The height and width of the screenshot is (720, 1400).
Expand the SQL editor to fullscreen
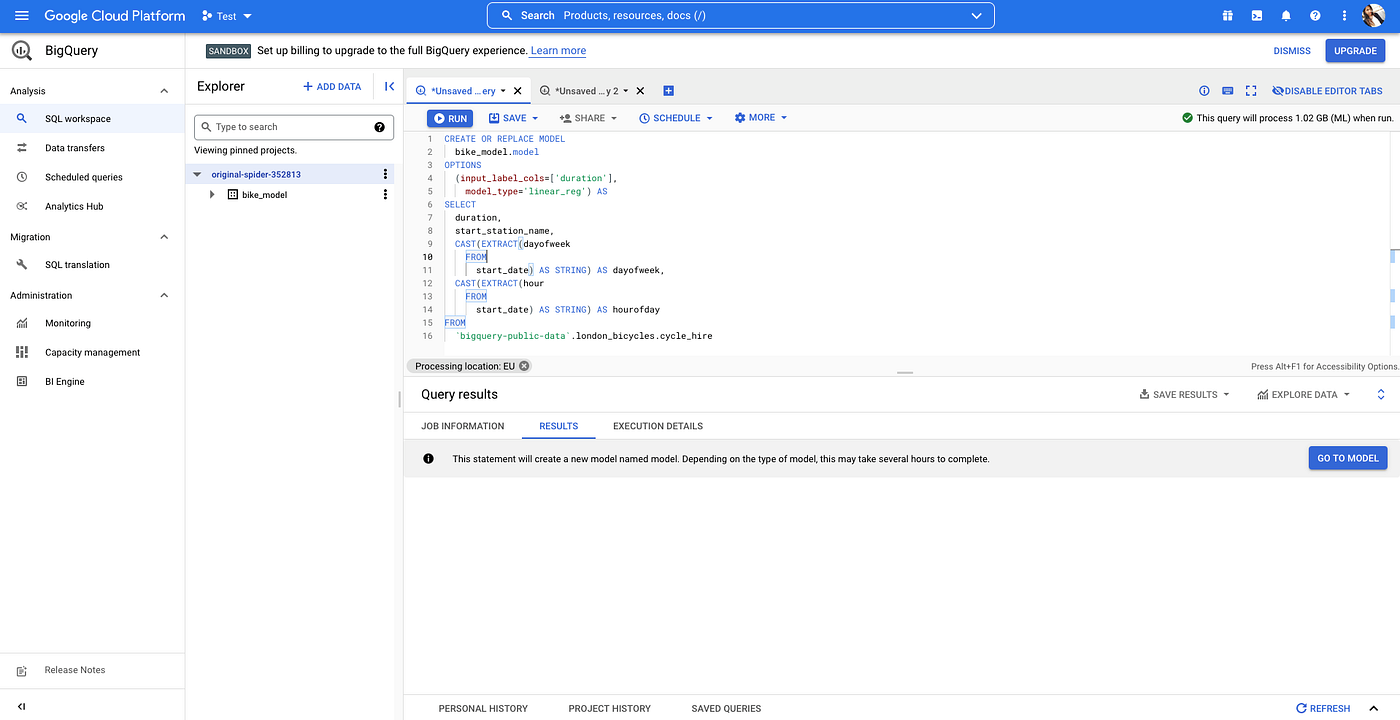(1250, 90)
